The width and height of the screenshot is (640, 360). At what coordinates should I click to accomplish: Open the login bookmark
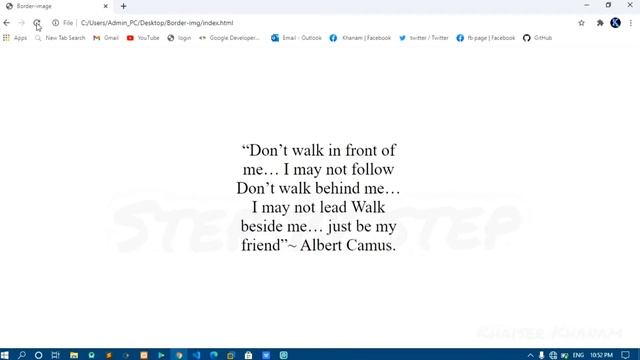(179, 38)
